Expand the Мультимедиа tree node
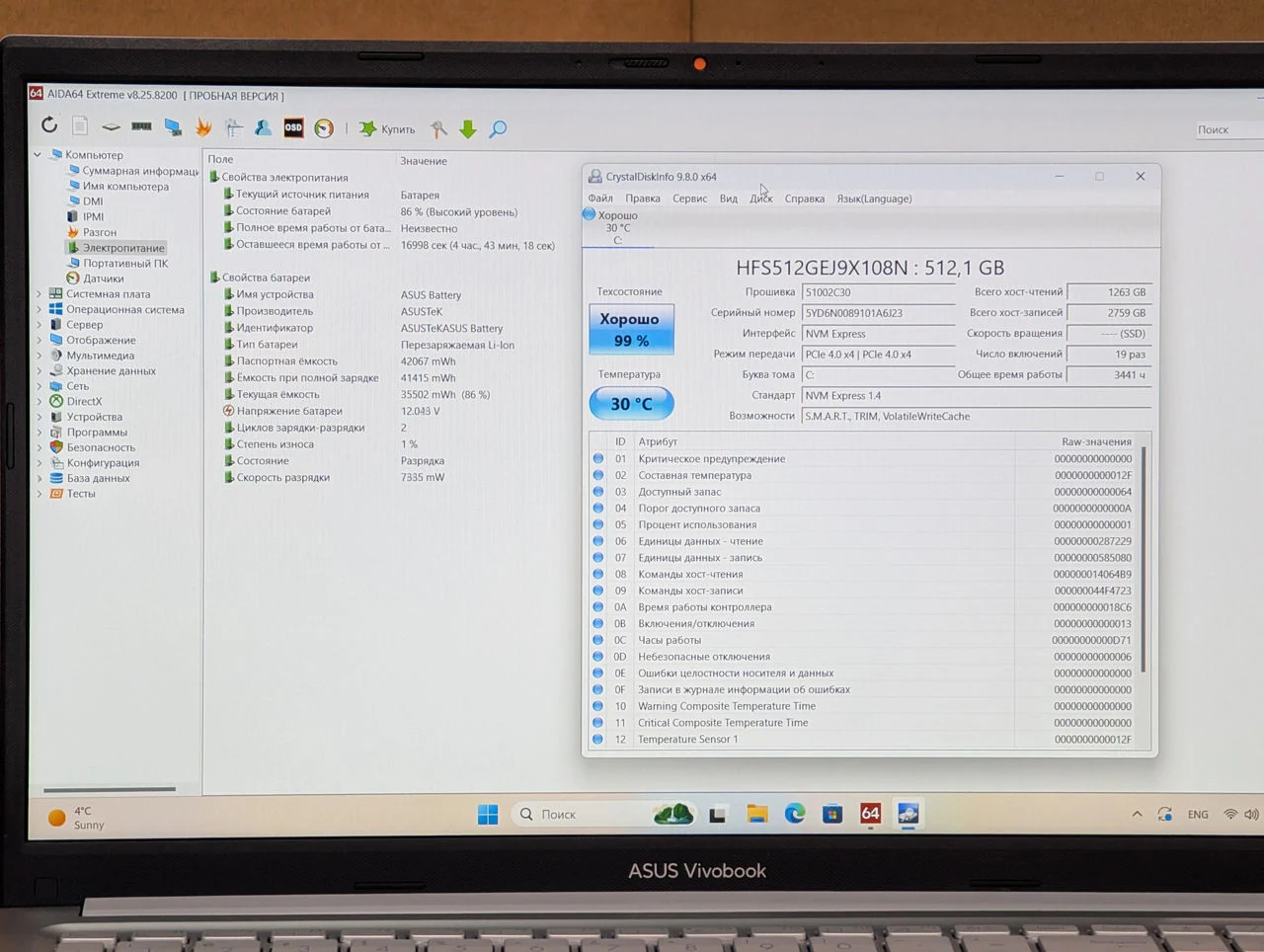The image size is (1264, 952). (39, 356)
